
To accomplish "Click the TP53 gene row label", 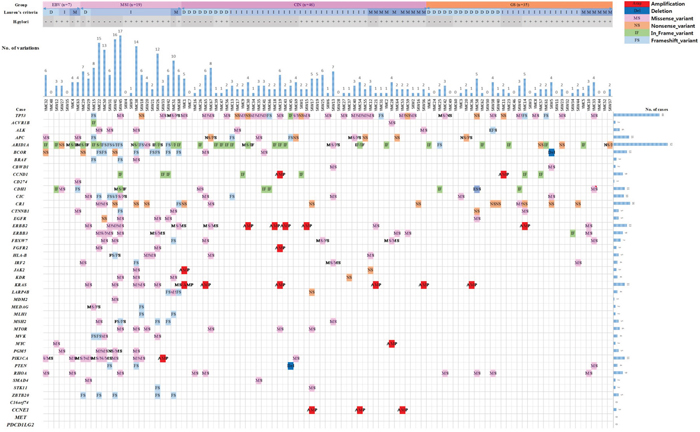I will (21, 116).
